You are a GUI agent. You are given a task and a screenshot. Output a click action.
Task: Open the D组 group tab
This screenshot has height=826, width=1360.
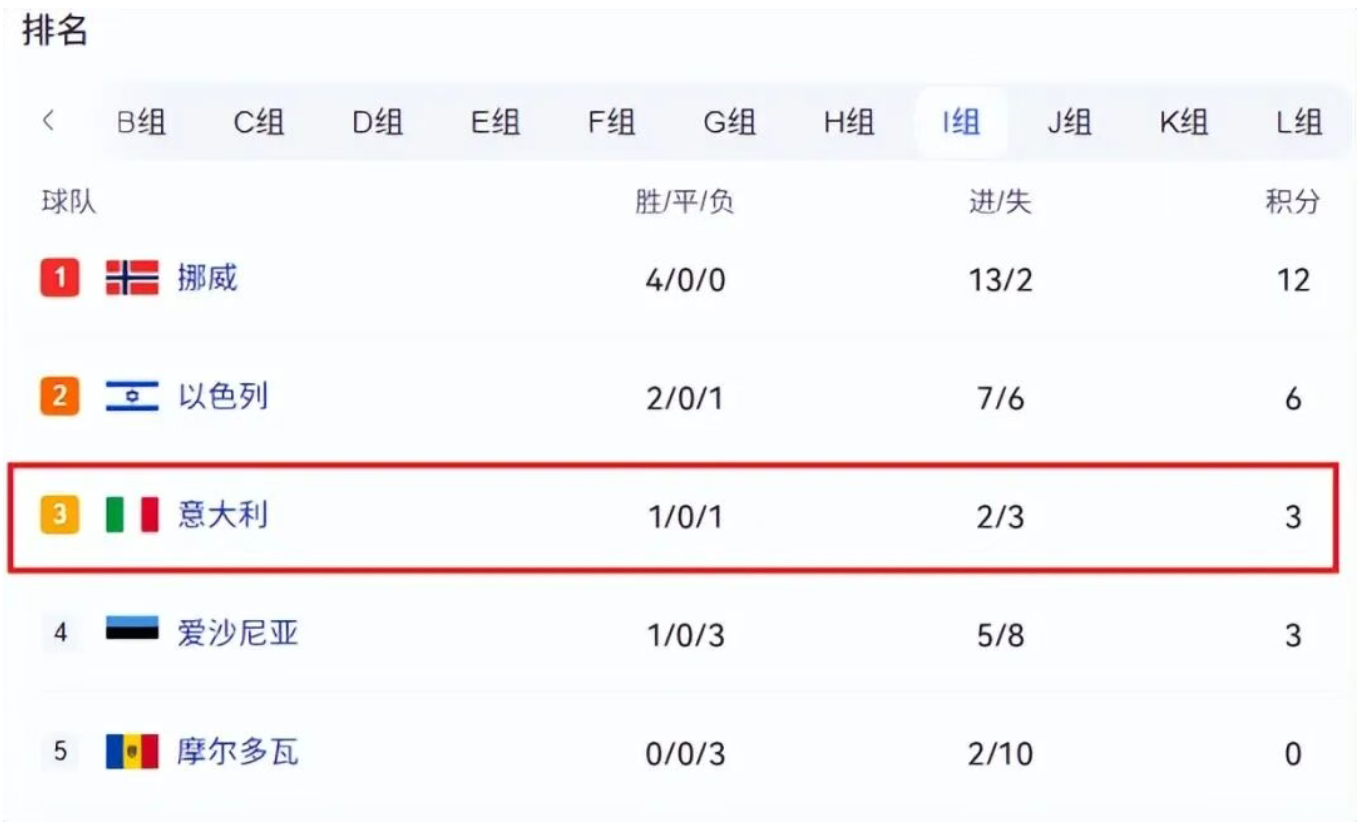(377, 122)
